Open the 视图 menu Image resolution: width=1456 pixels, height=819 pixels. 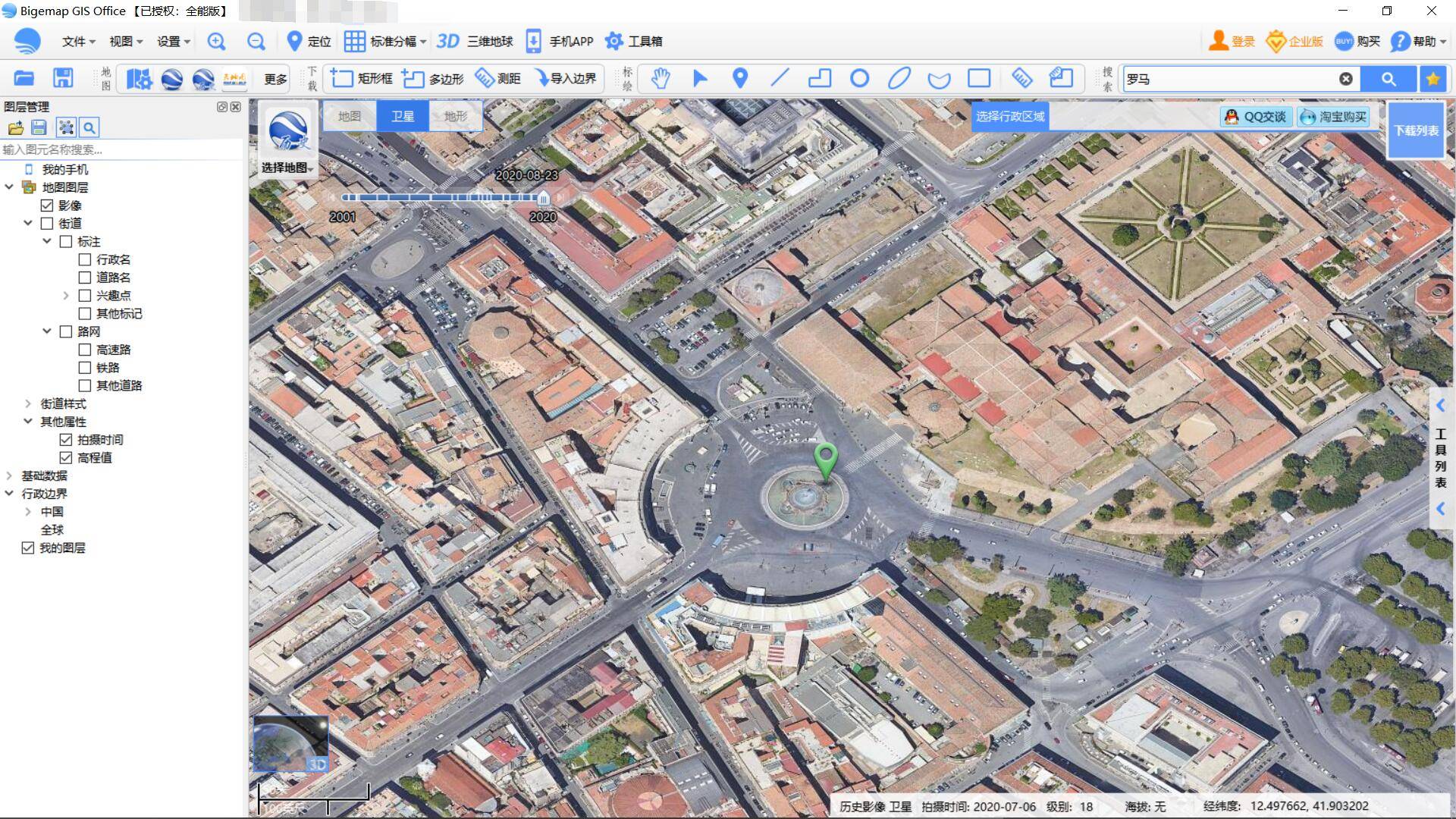126,42
